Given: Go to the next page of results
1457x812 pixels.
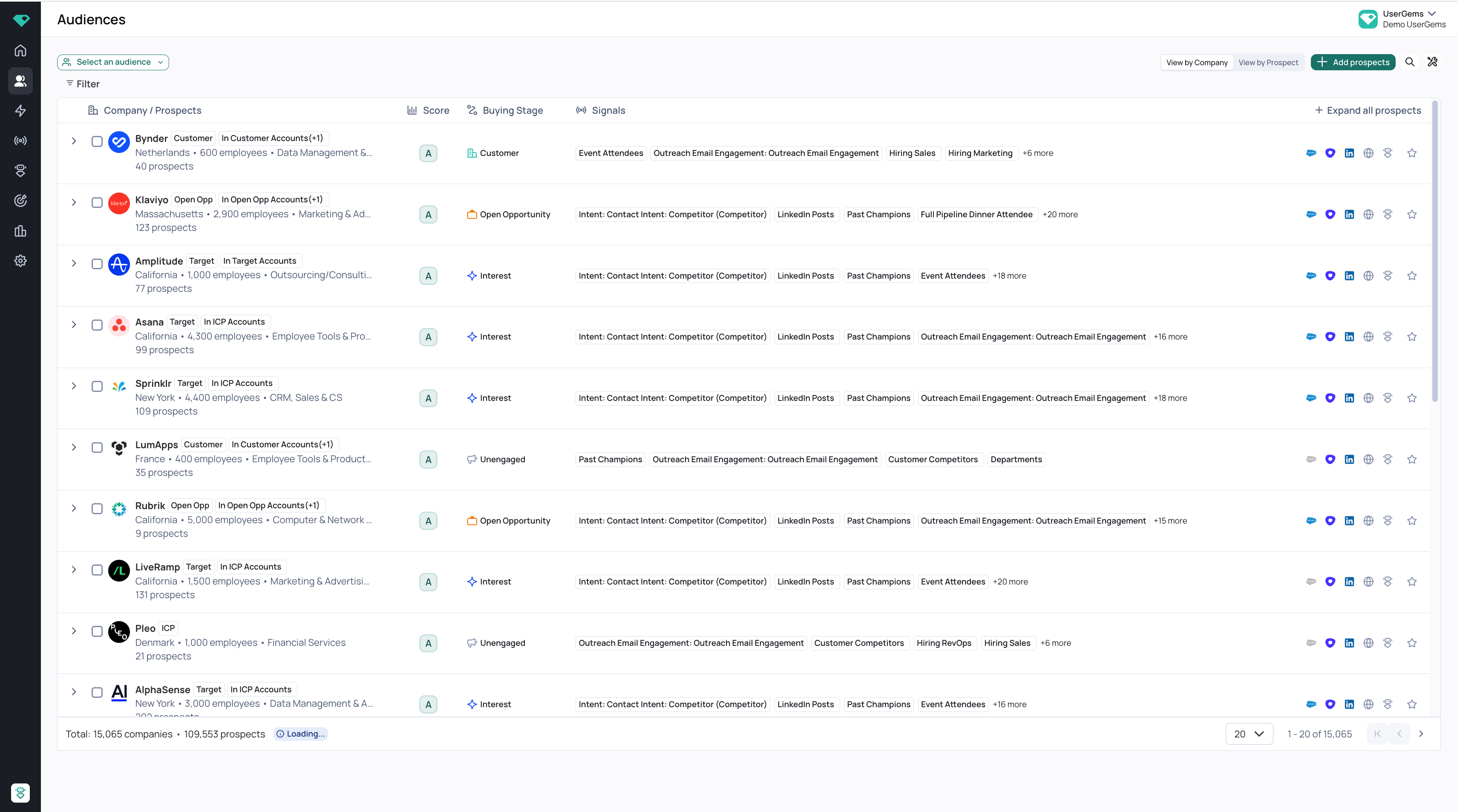Looking at the screenshot, I should [1421, 734].
